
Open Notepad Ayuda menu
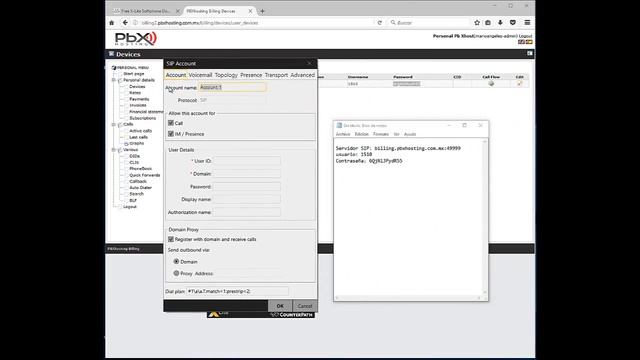pos(410,134)
